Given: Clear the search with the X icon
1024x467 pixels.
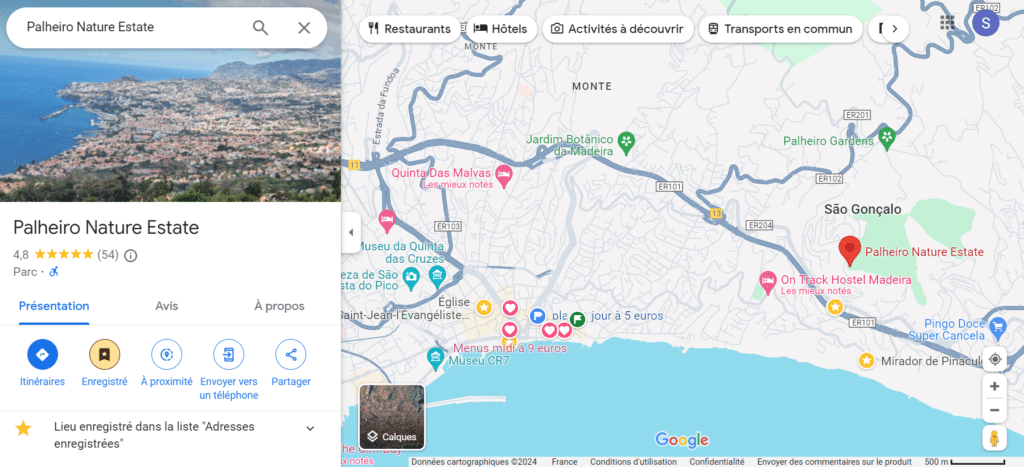Looking at the screenshot, I should [304, 27].
